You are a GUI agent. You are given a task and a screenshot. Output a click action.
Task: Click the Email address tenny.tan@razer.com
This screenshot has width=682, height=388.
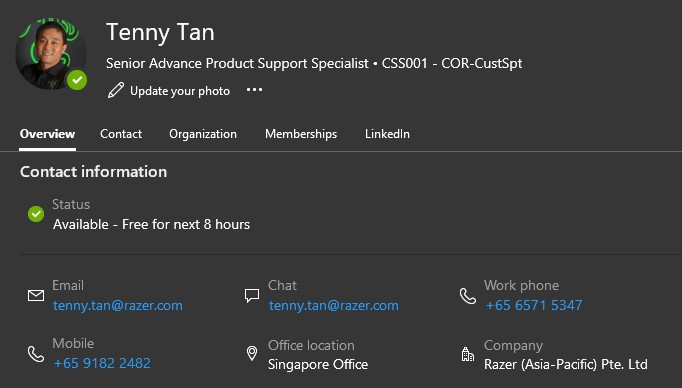(x=118, y=305)
